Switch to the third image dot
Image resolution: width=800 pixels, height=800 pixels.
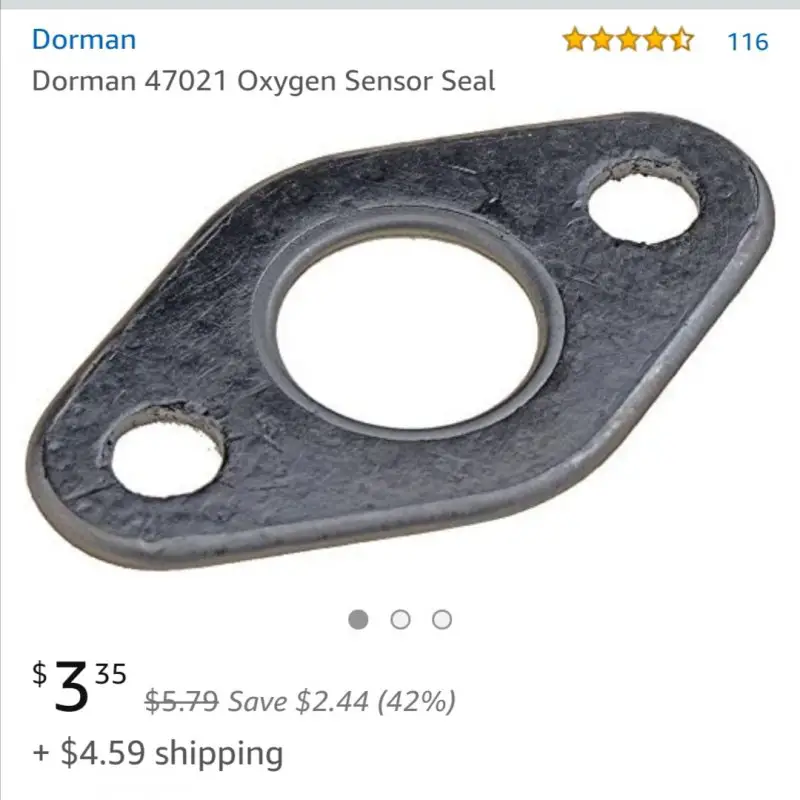[x=442, y=619]
